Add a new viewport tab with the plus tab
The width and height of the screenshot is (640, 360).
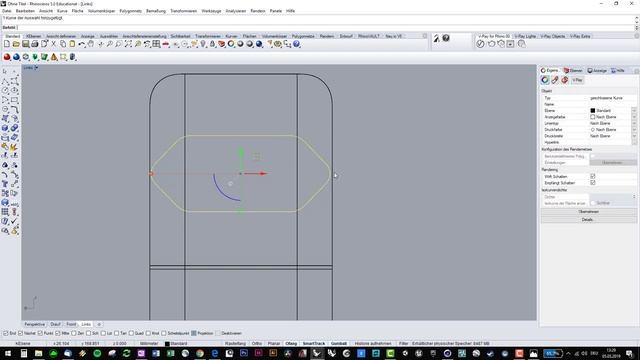pos(99,324)
